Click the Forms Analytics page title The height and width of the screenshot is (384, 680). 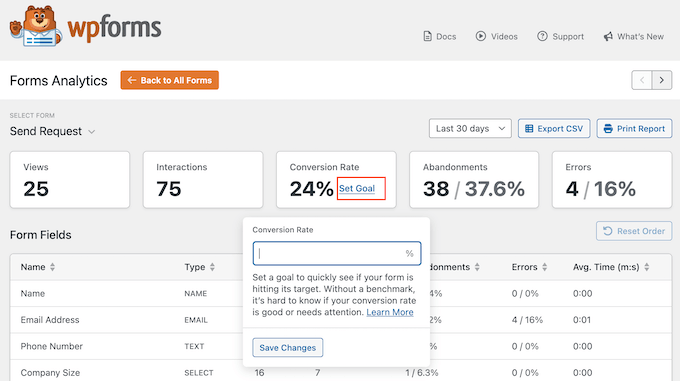(59, 81)
